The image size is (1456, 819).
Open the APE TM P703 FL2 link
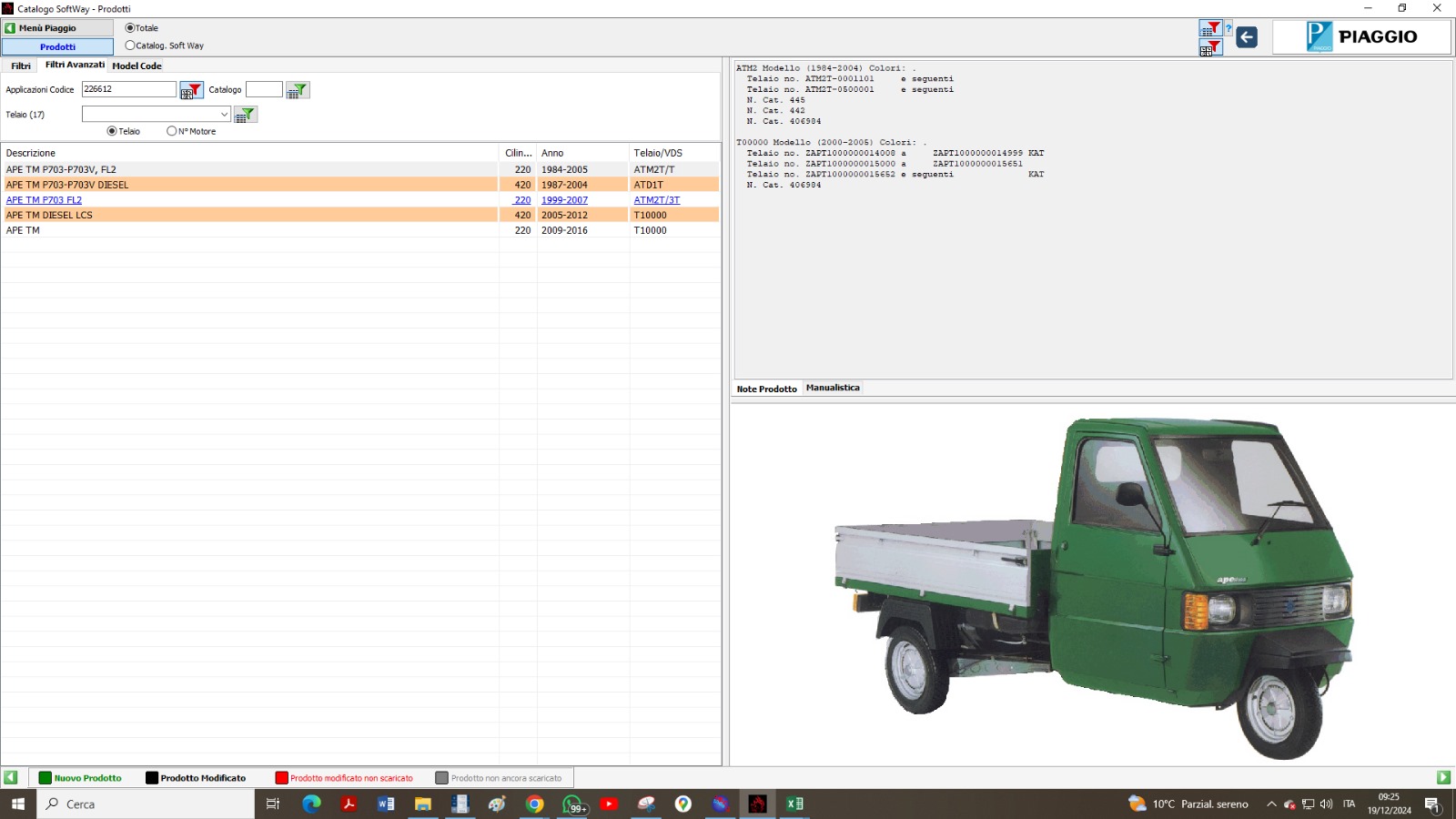(x=44, y=200)
